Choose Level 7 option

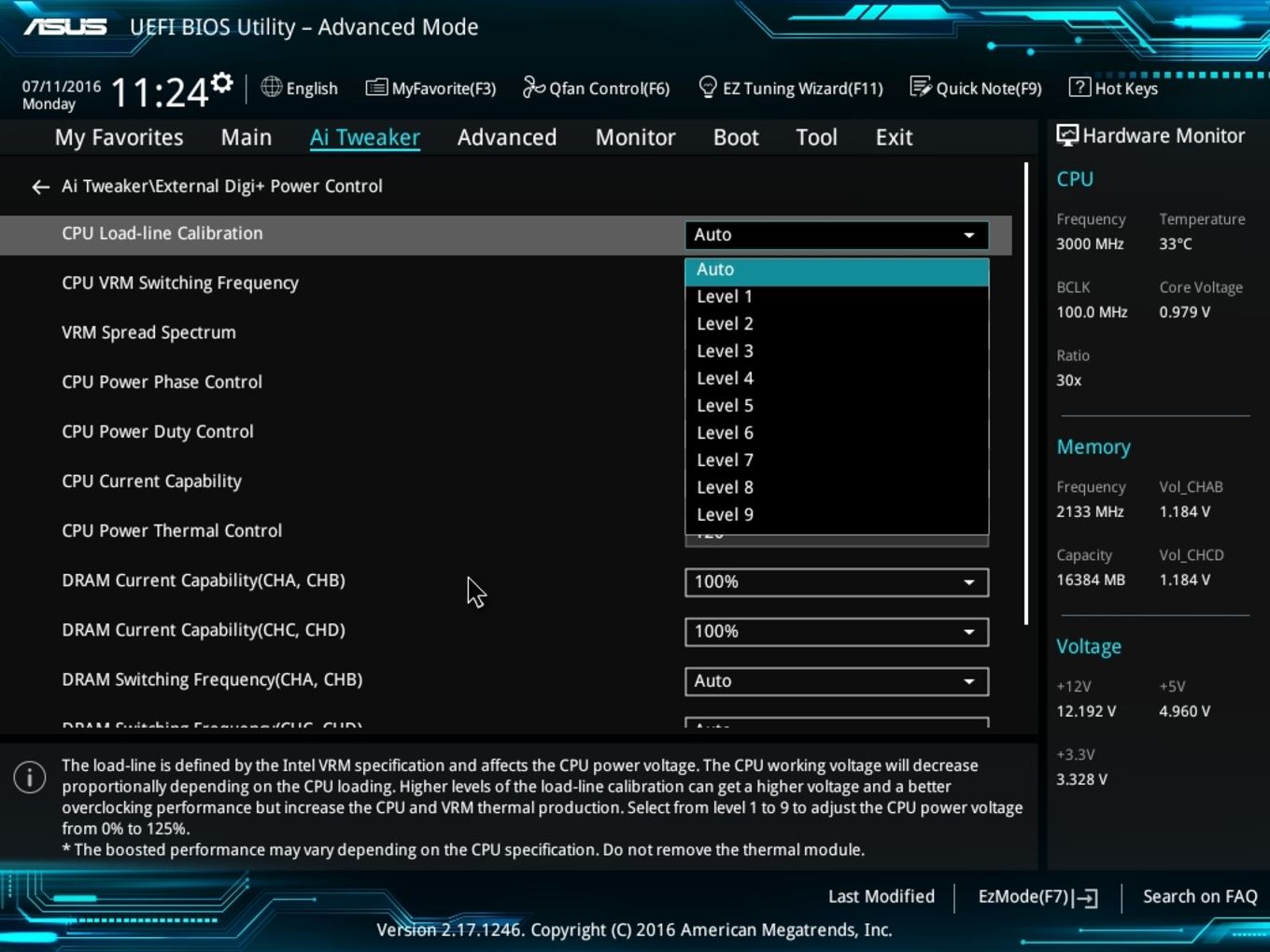click(837, 460)
